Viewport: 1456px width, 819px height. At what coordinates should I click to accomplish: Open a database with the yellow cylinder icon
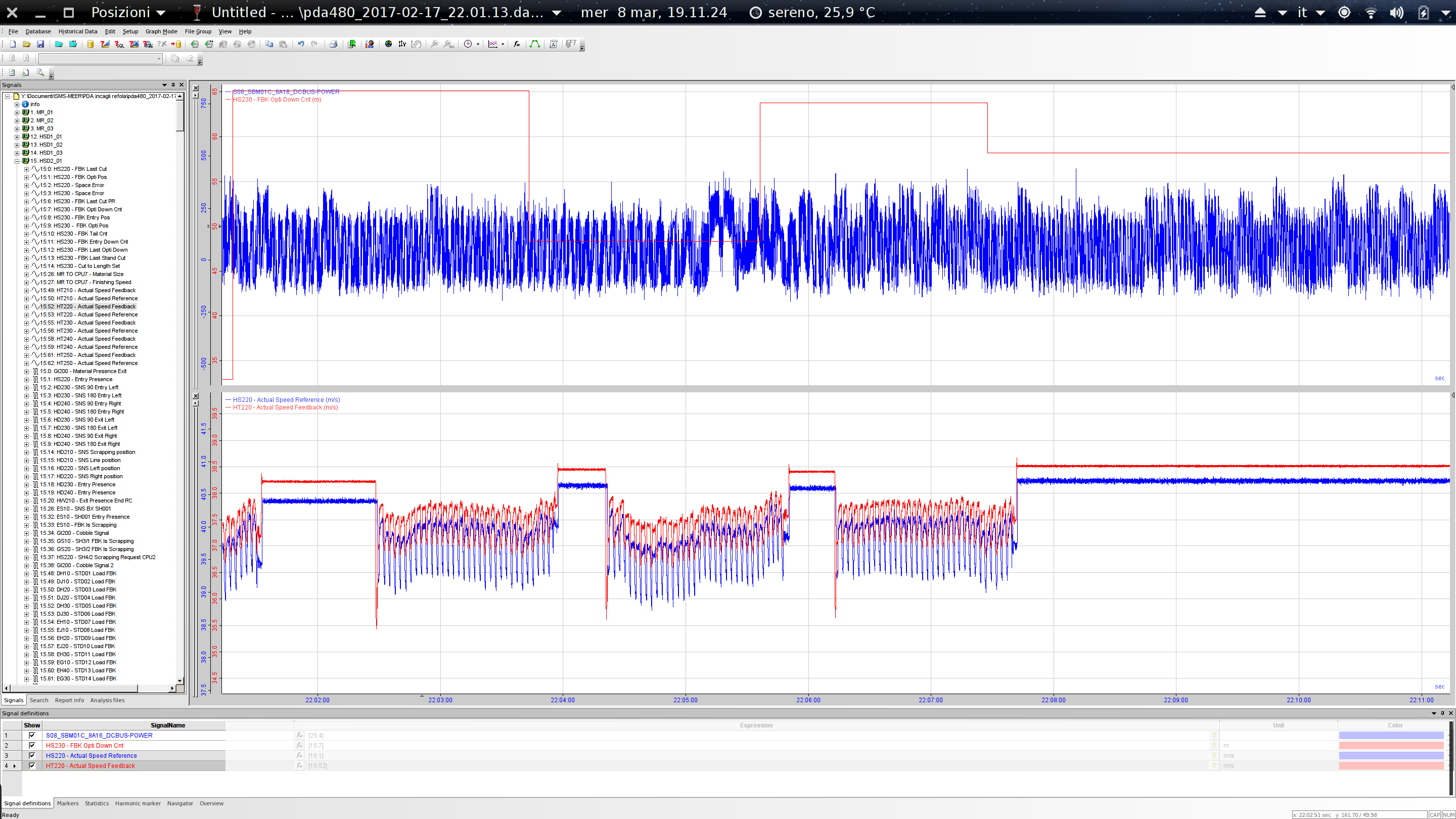(x=90, y=44)
